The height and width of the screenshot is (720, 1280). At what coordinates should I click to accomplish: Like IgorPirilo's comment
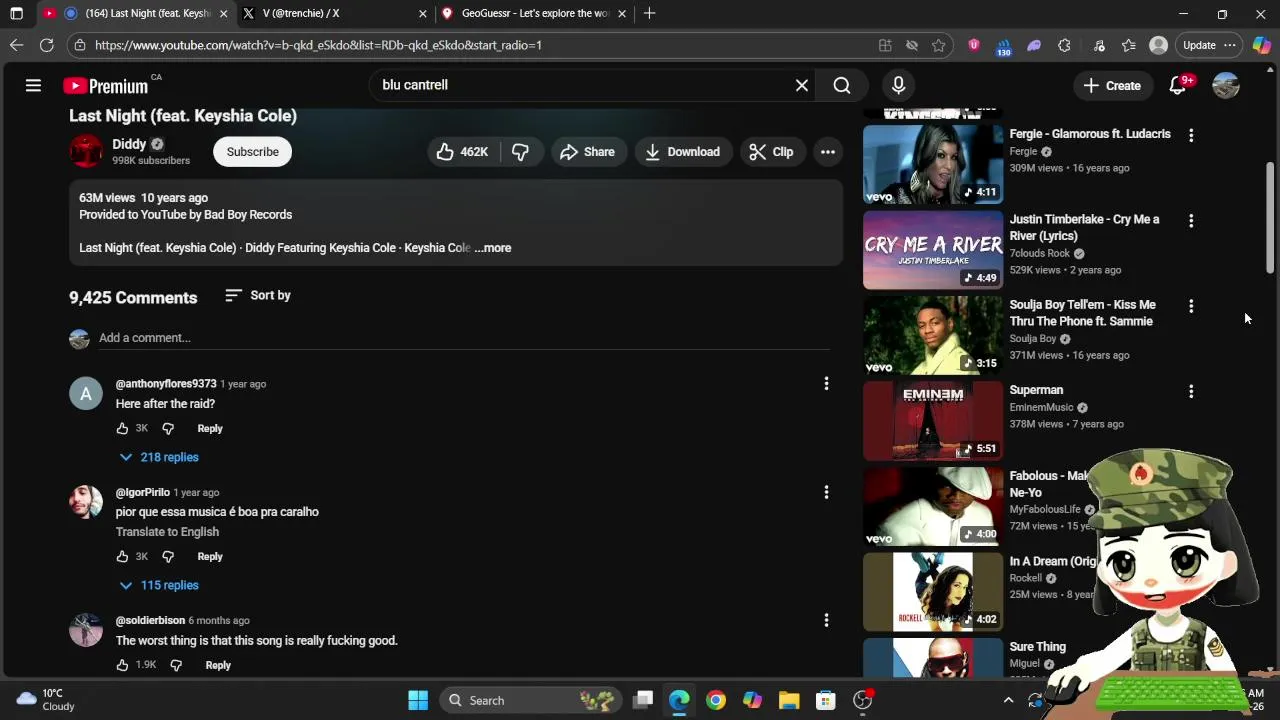coord(122,556)
